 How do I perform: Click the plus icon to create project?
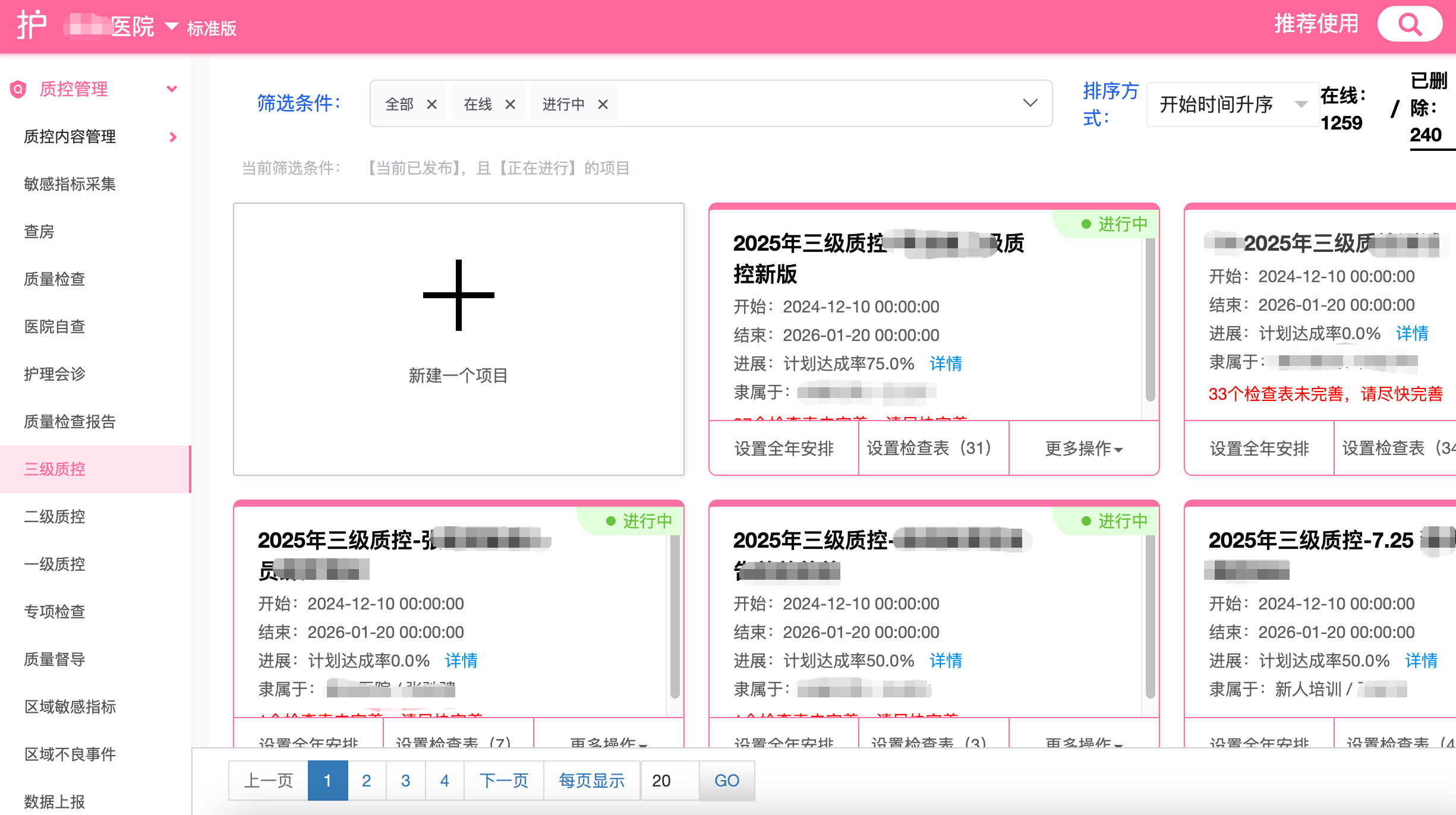458,295
